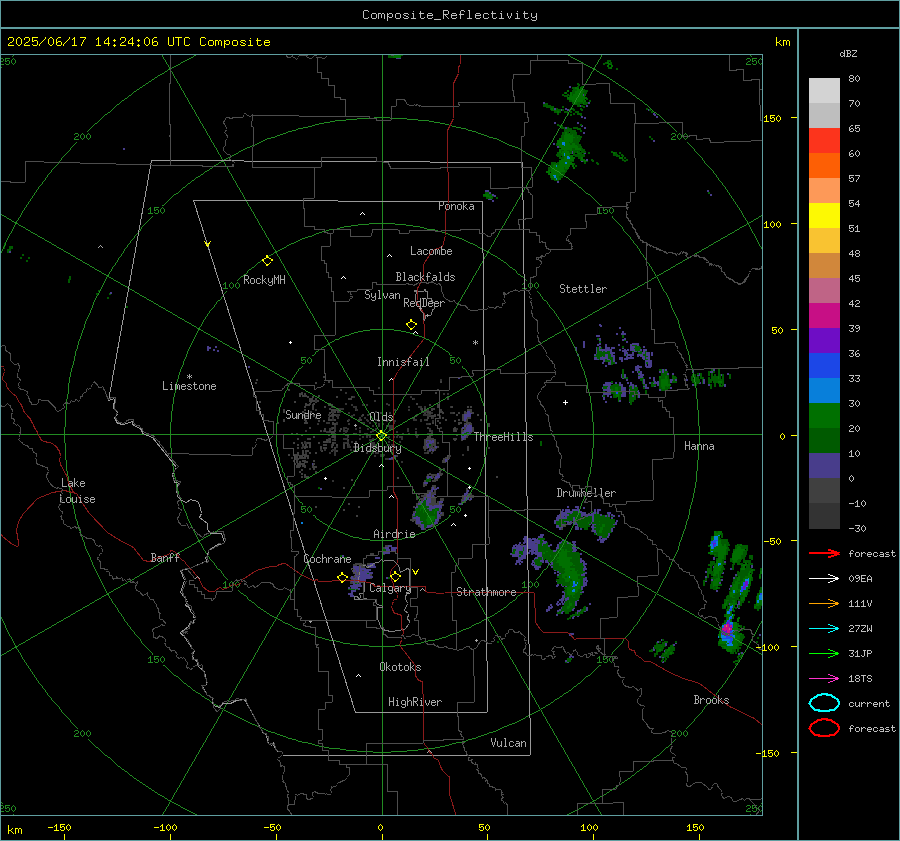Click the Sundre label
This screenshot has height=841, width=900.
[303, 414]
